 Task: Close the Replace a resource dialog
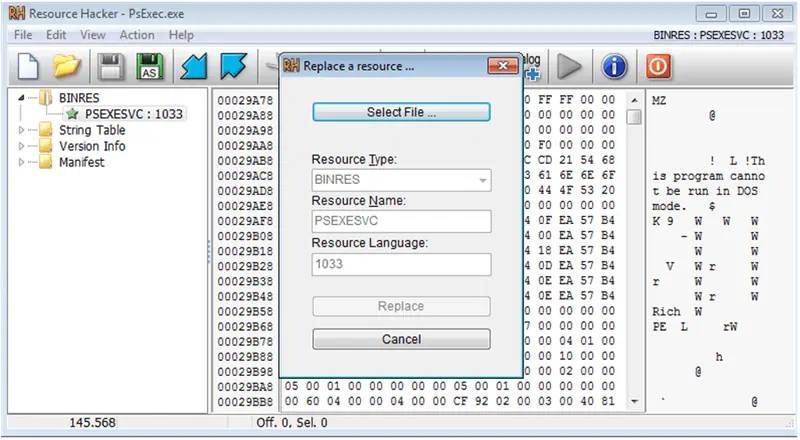503,66
